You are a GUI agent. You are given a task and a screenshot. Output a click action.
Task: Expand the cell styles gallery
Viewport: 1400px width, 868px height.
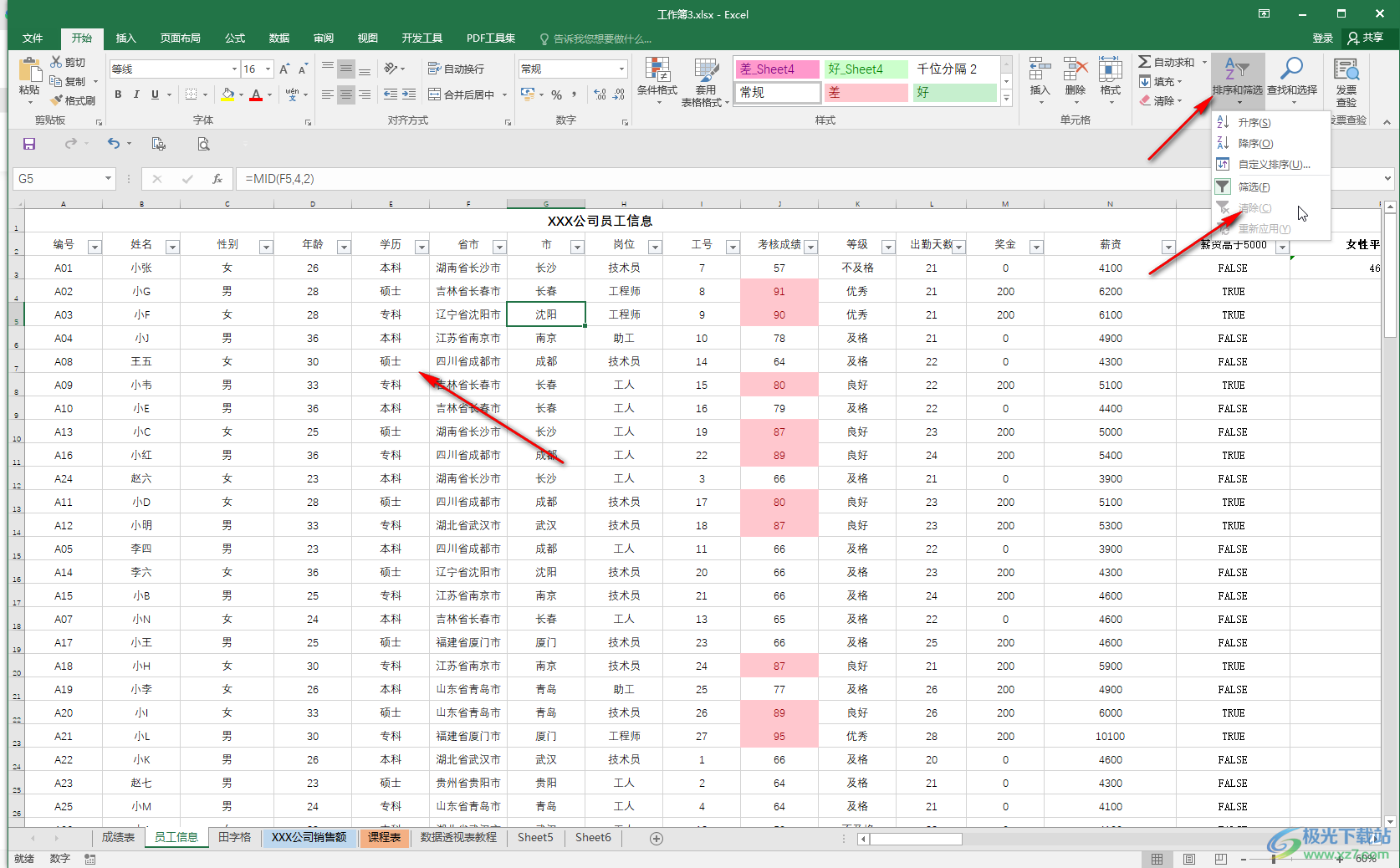(x=1007, y=99)
